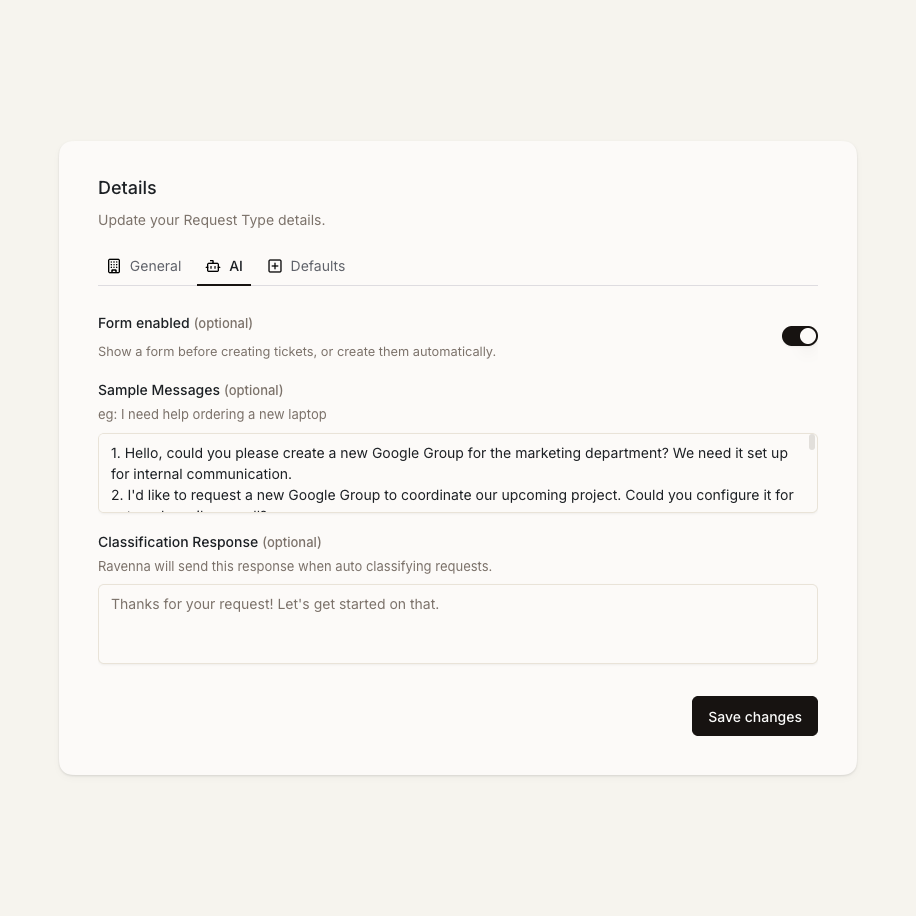Click the "eg: I need help ordering" hint text
The image size is (916, 916).
click(x=212, y=414)
